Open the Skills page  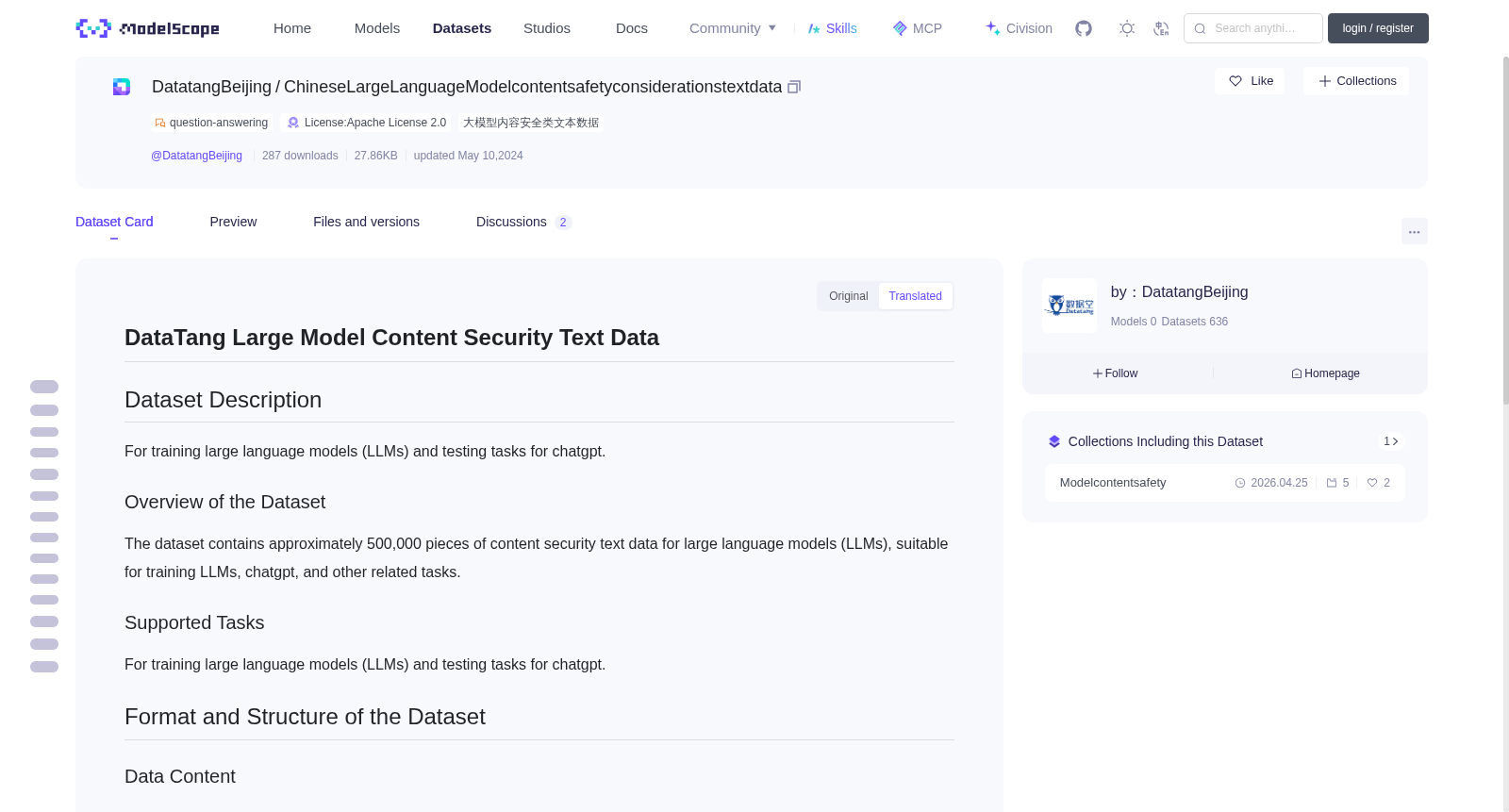[832, 28]
